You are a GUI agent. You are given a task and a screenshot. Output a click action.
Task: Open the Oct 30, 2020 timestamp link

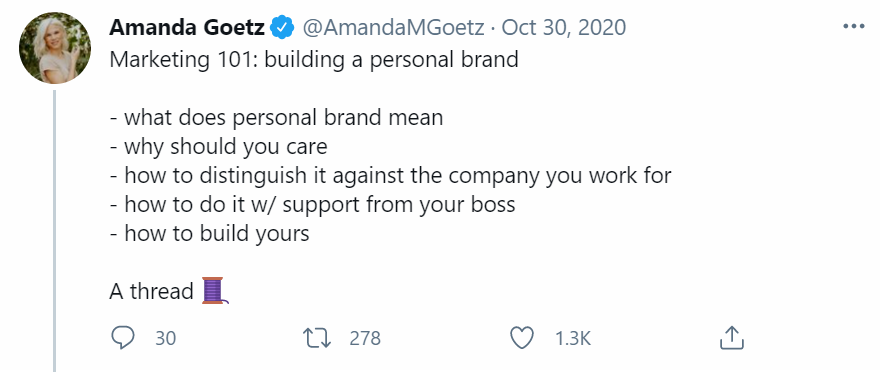point(563,27)
